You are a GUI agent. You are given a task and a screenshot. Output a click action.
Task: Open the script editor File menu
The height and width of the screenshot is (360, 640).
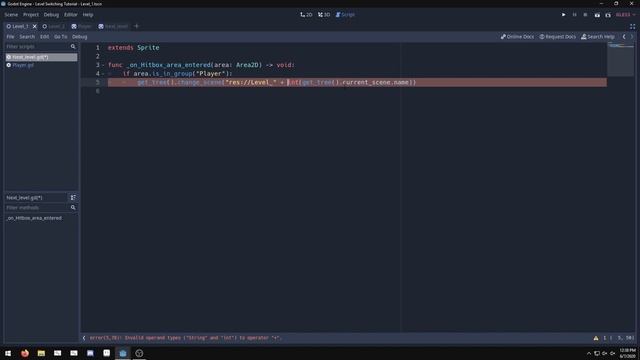point(10,37)
